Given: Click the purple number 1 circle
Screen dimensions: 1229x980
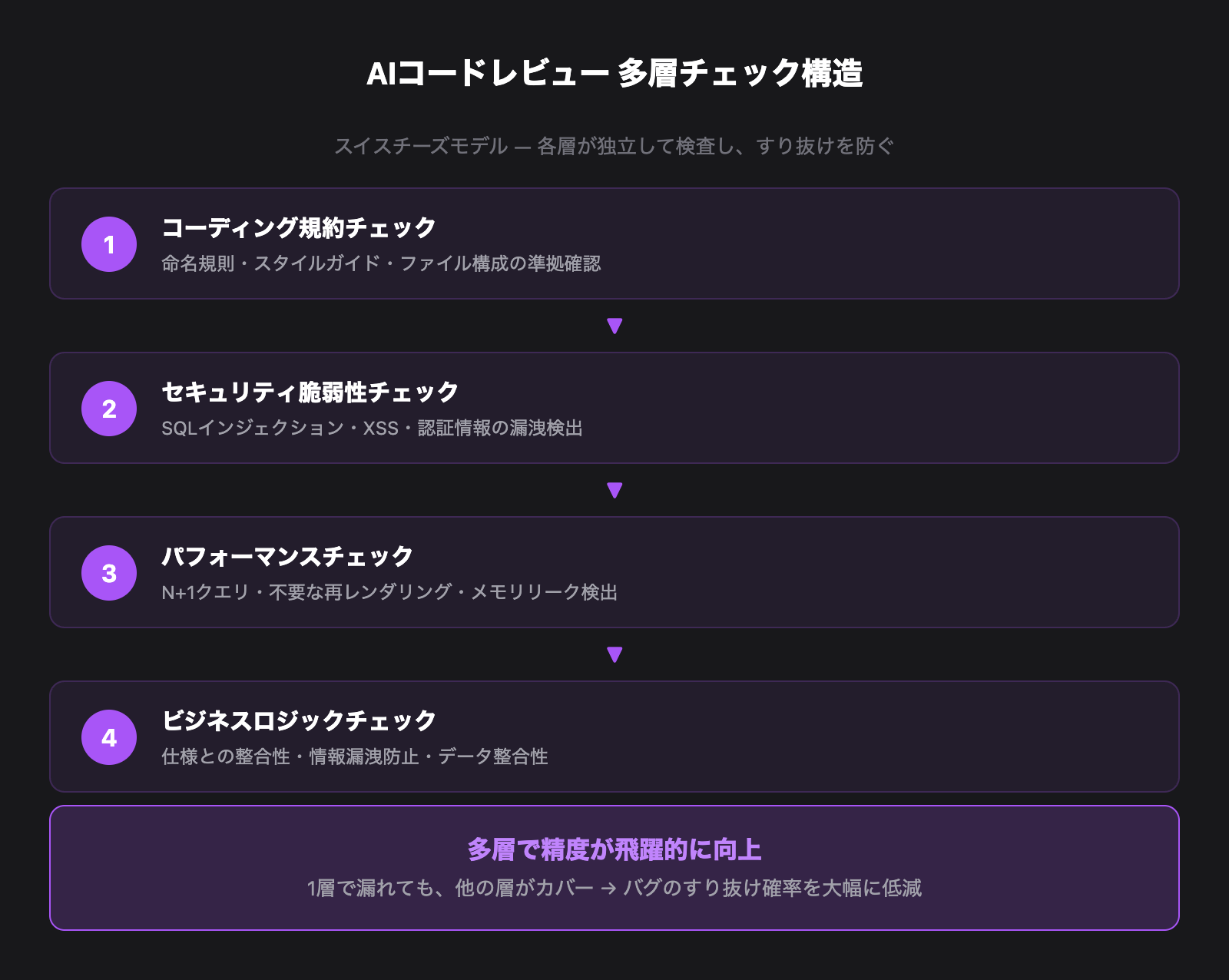Looking at the screenshot, I should click(109, 244).
